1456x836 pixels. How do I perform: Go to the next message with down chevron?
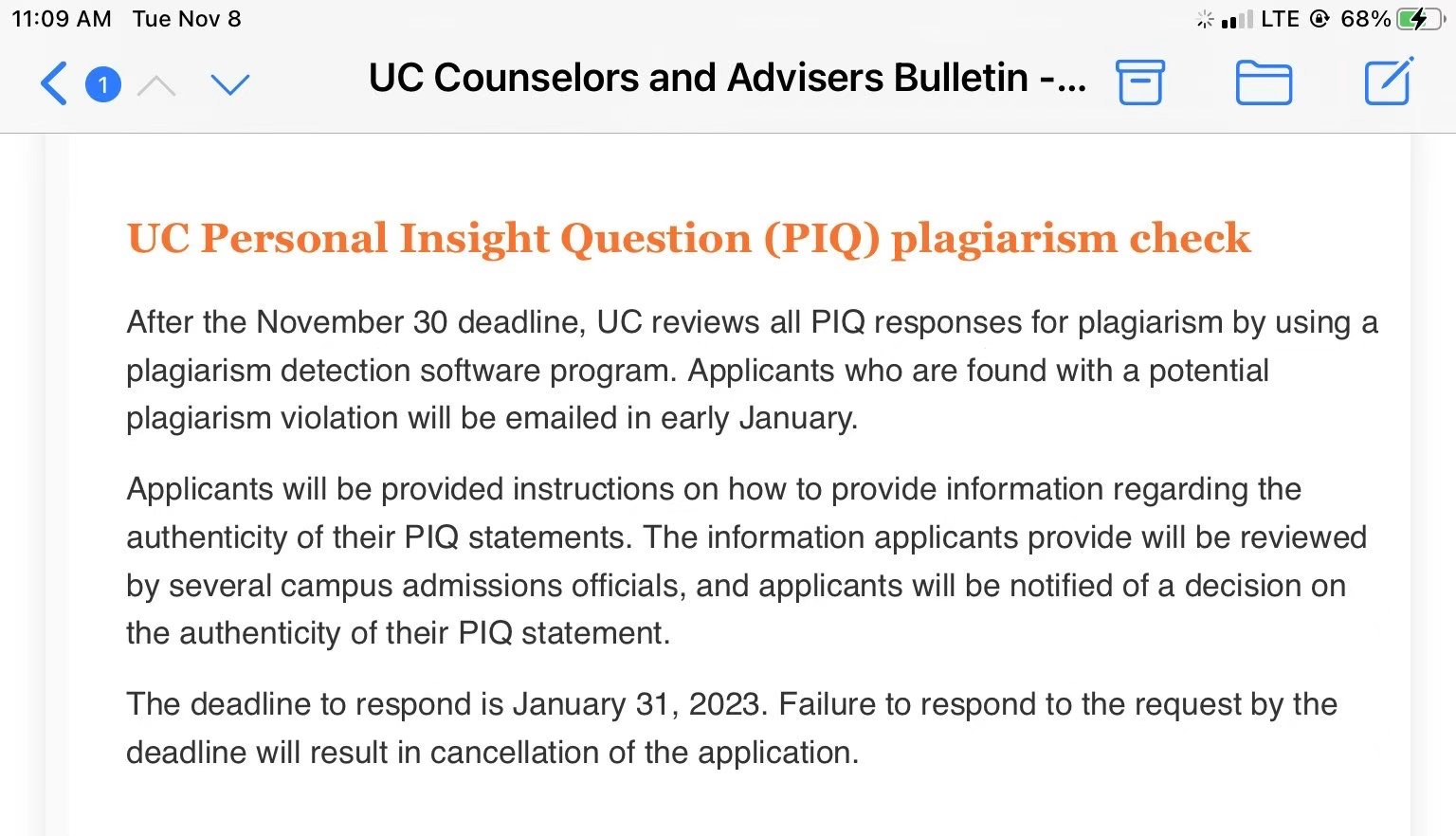[x=229, y=85]
